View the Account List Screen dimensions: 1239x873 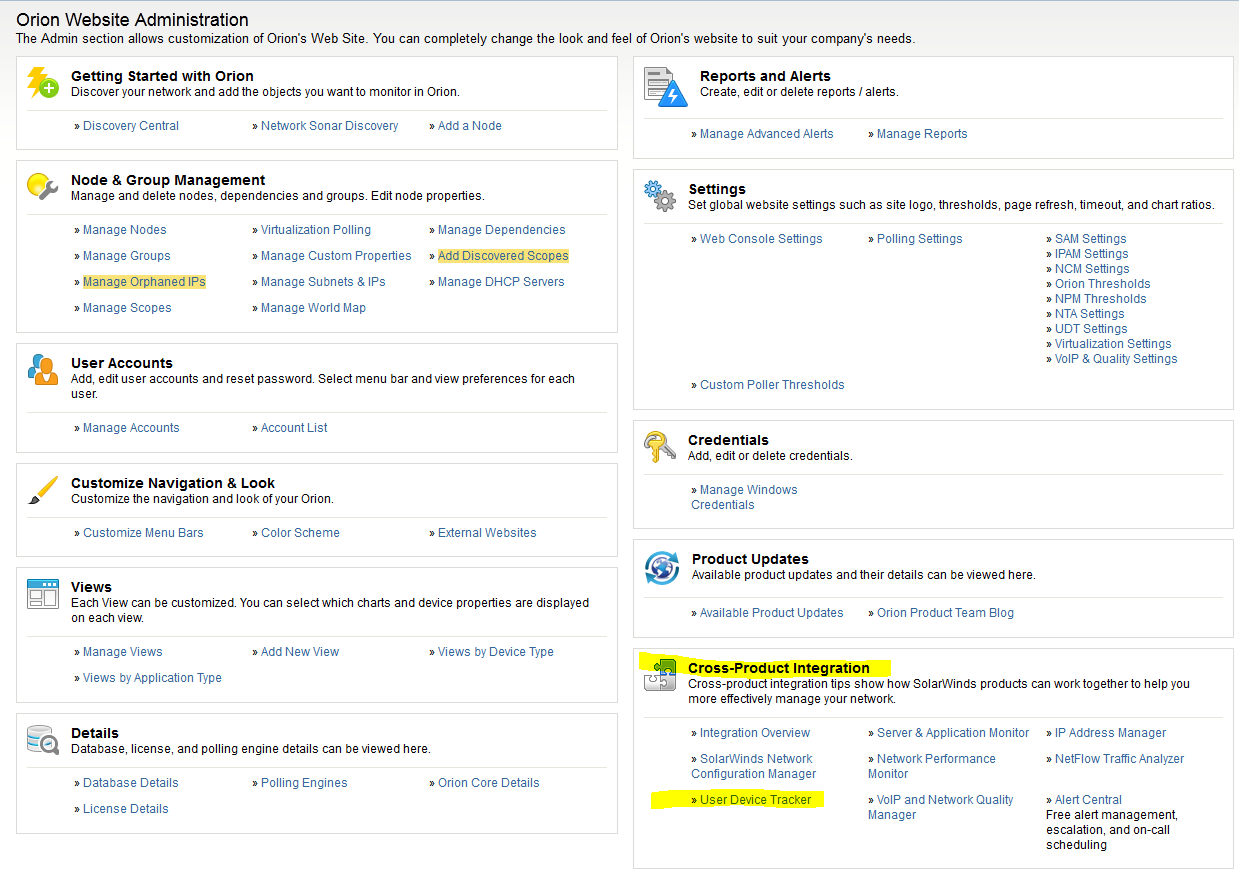pyautogui.click(x=294, y=428)
